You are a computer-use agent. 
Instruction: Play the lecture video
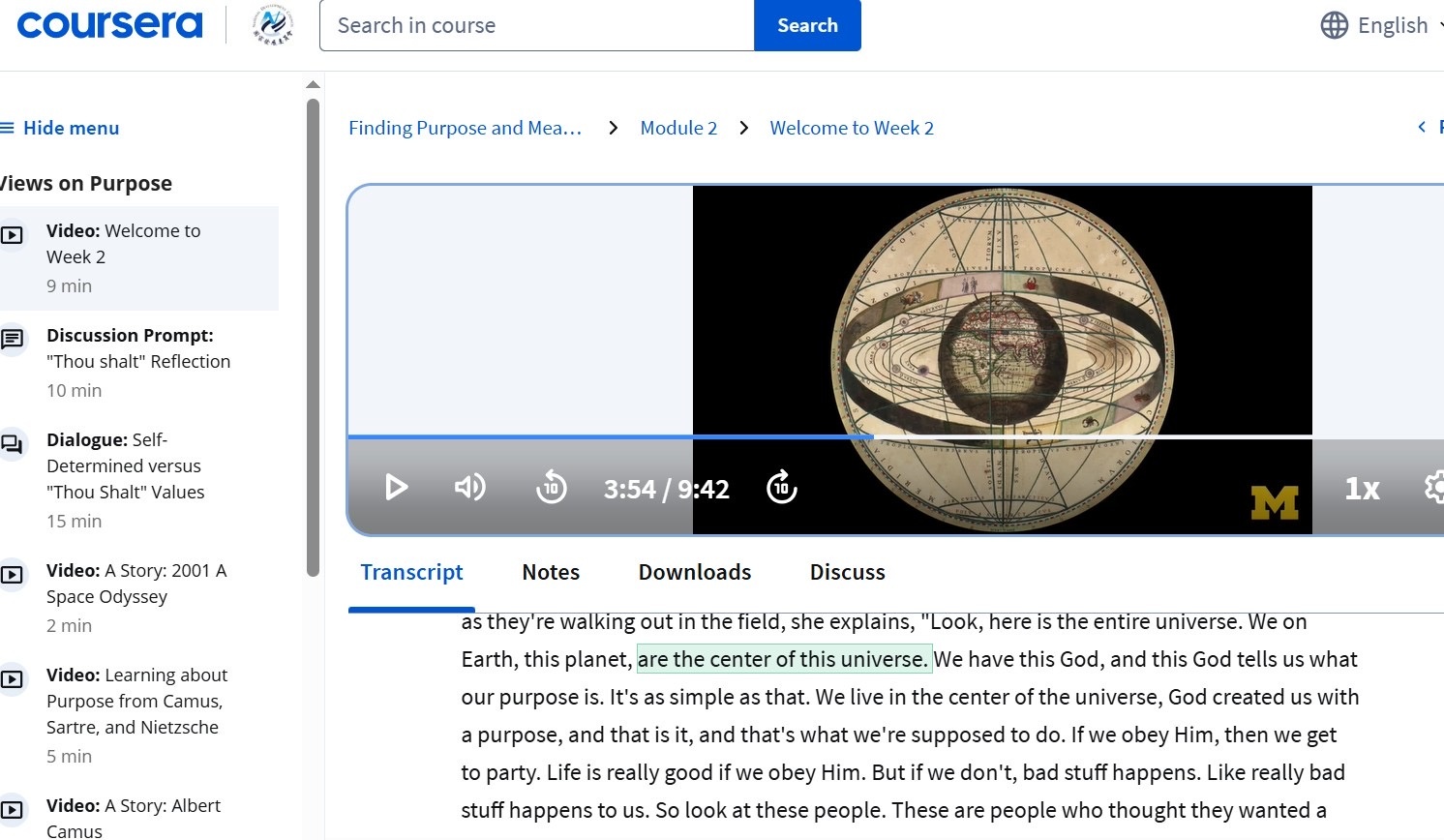point(396,487)
